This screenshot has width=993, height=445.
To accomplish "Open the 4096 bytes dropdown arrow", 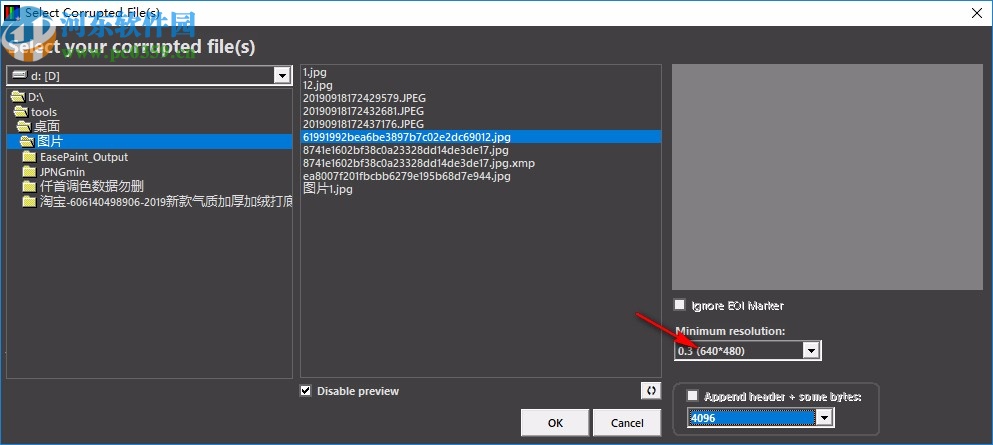I will click(x=823, y=418).
